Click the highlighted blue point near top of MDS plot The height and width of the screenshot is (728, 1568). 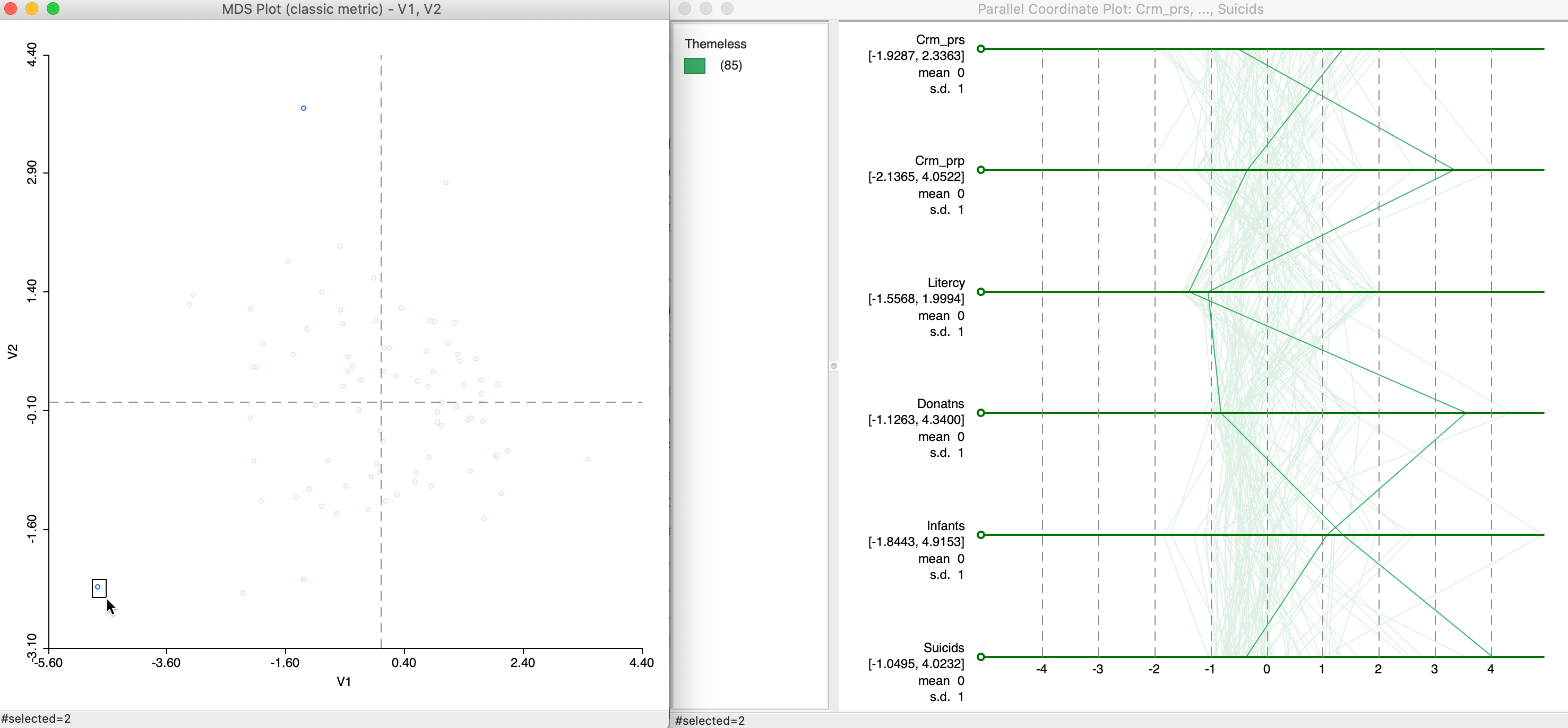pos(304,108)
